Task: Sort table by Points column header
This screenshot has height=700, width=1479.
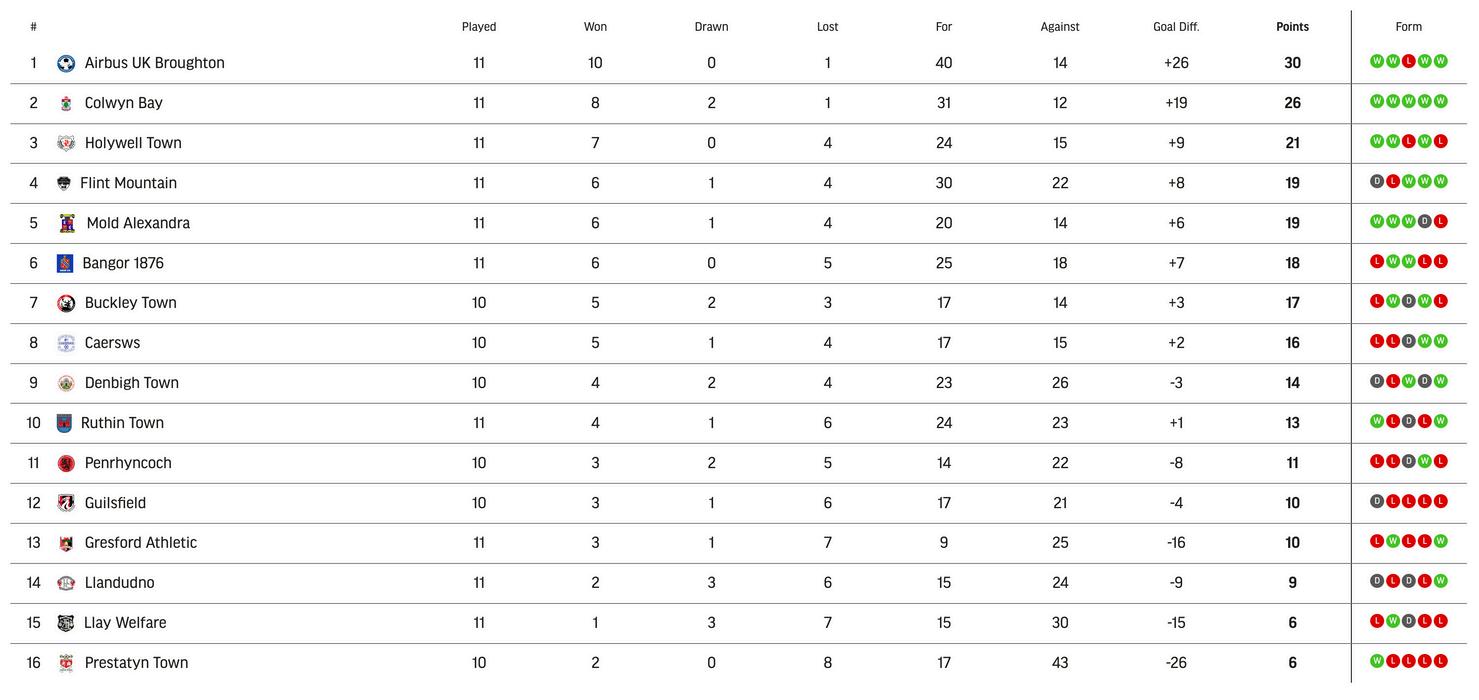Action: [x=1292, y=27]
